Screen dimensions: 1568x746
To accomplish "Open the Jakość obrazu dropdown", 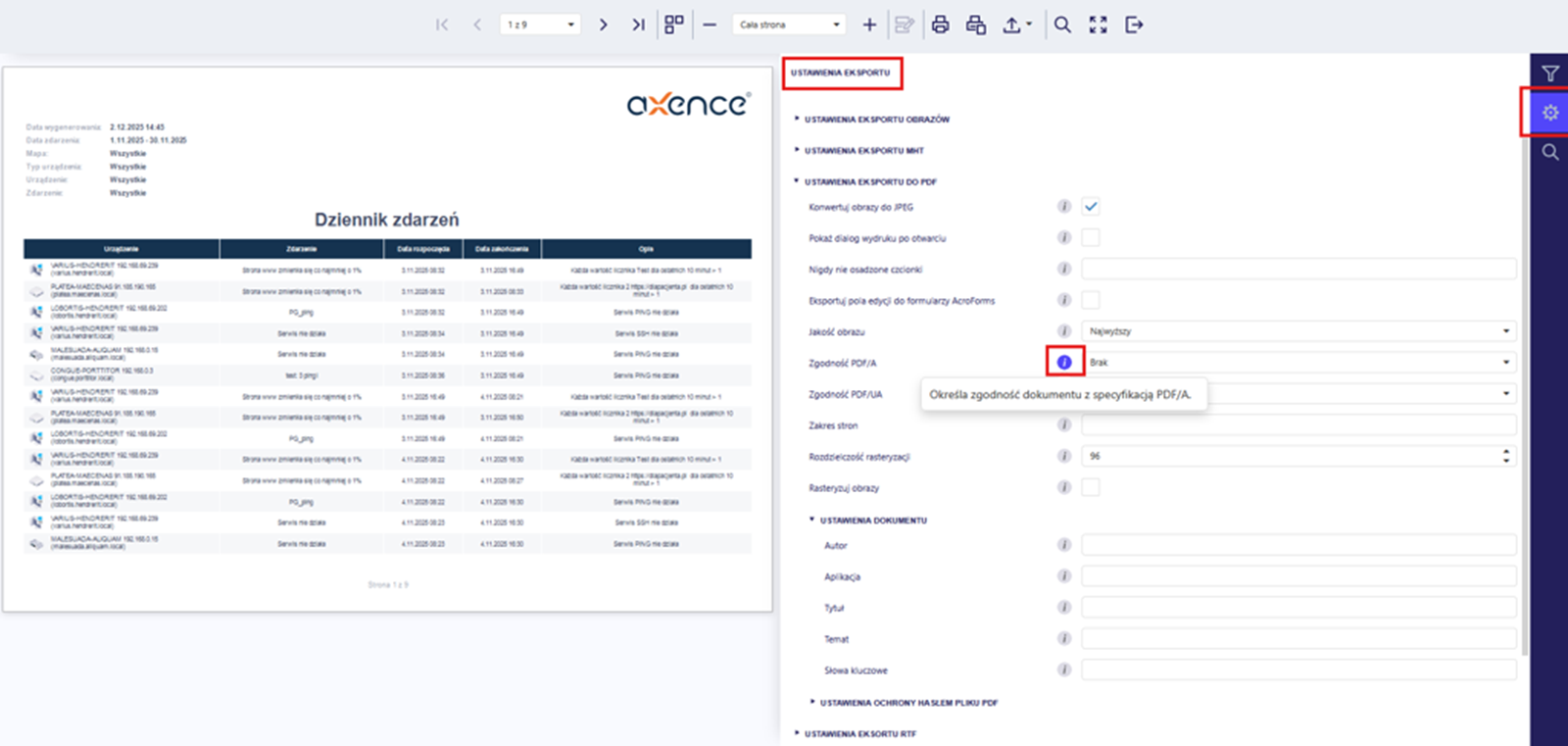I will pyautogui.click(x=1298, y=331).
